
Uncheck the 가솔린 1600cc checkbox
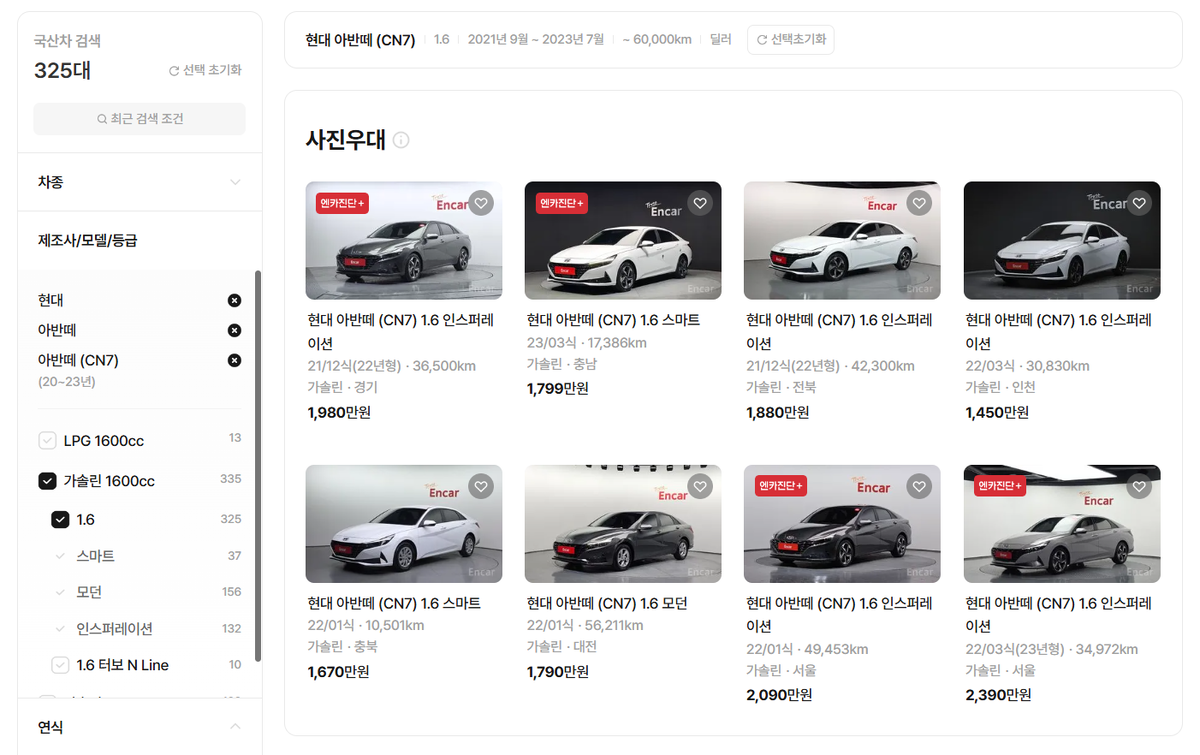pos(47,481)
